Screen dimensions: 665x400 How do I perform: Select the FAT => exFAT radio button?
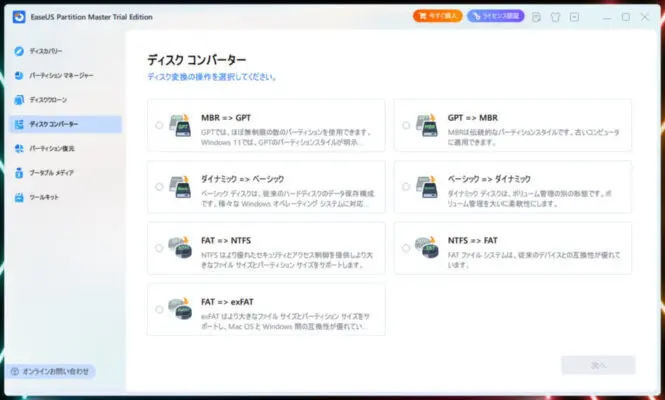[x=159, y=309]
